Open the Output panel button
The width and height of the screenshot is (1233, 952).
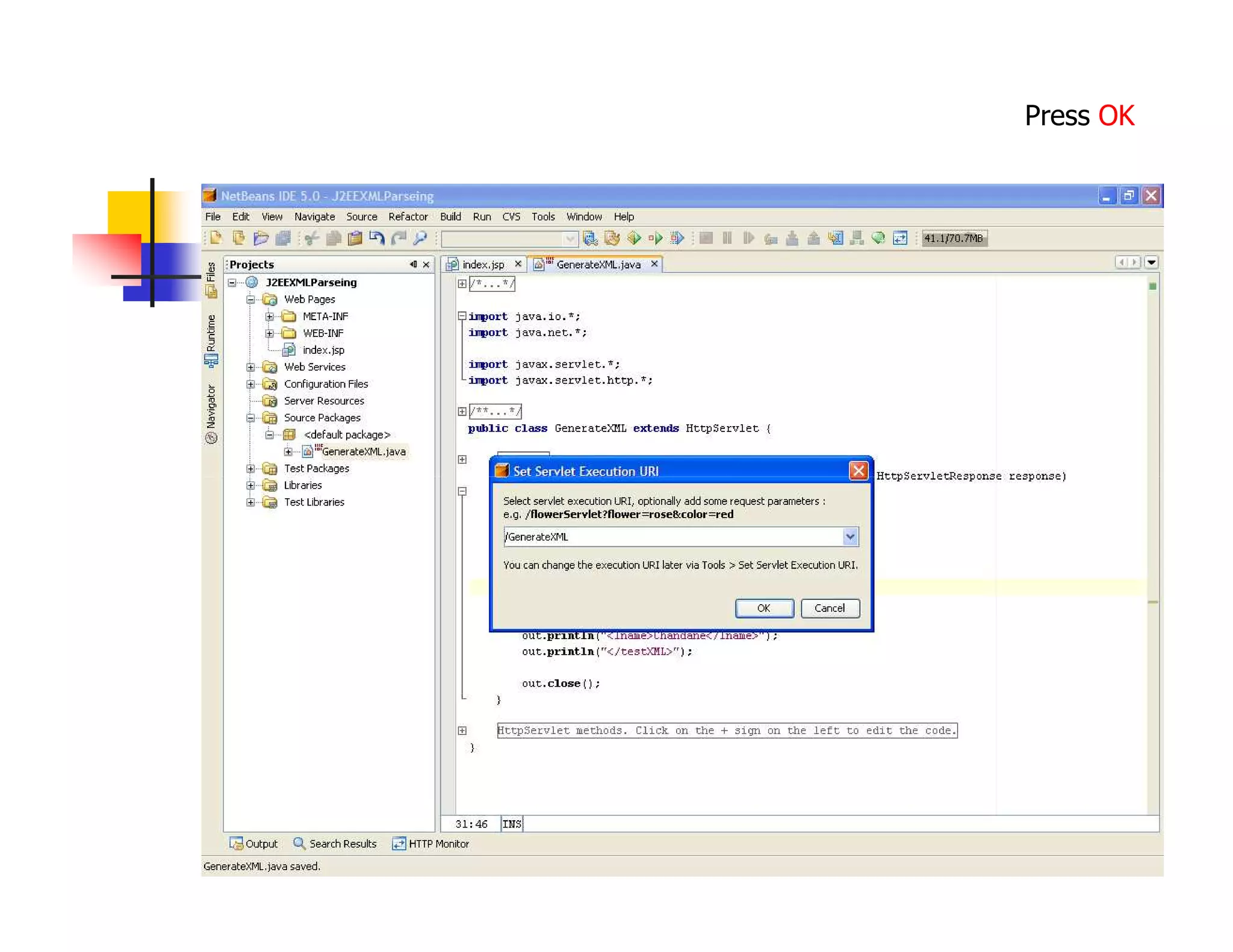click(x=254, y=844)
